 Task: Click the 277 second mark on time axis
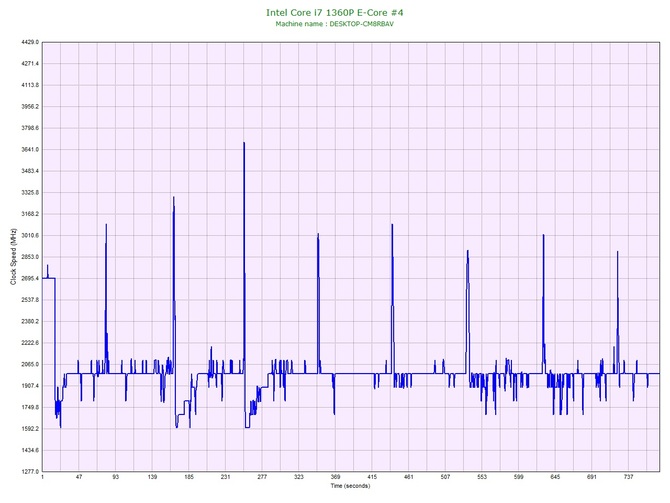pyautogui.click(x=262, y=478)
